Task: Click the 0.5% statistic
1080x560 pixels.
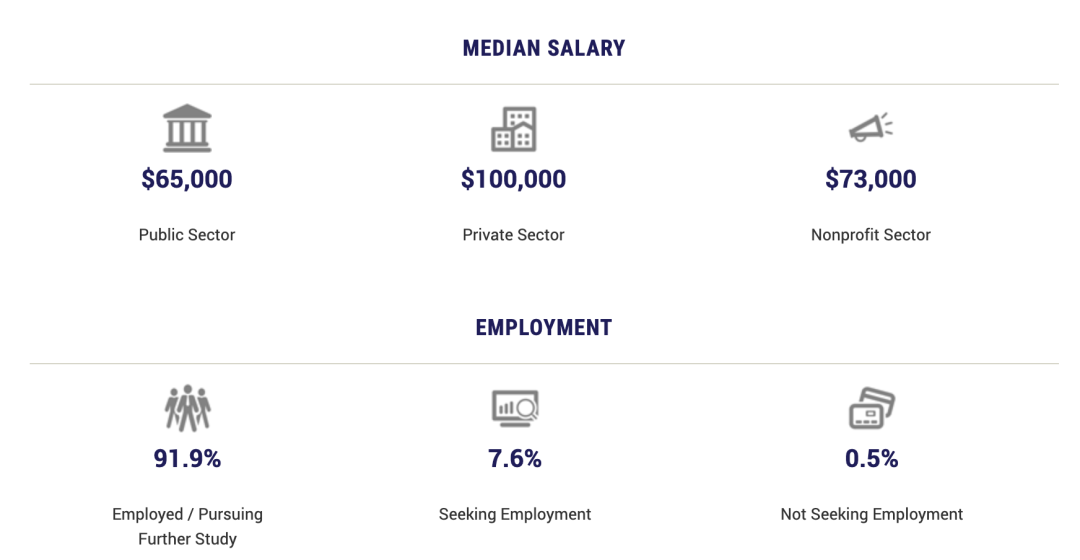Action: click(871, 459)
